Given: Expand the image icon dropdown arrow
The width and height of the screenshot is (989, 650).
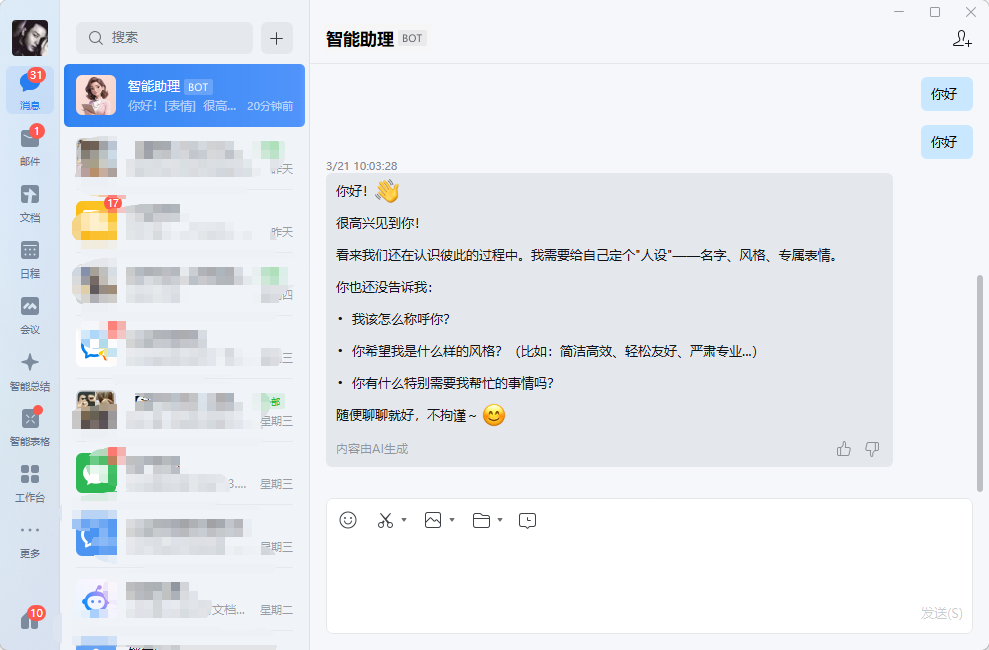Looking at the screenshot, I should coord(452,520).
